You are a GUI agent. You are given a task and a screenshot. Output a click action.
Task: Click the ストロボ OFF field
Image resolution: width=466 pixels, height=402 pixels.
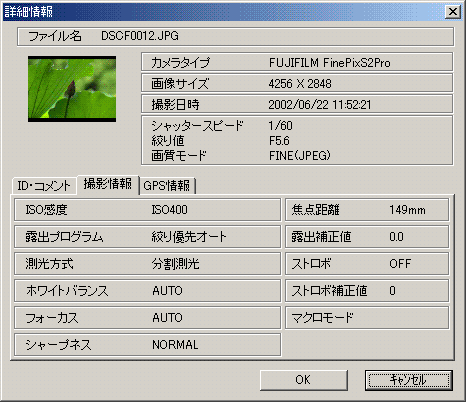[x=367, y=264]
